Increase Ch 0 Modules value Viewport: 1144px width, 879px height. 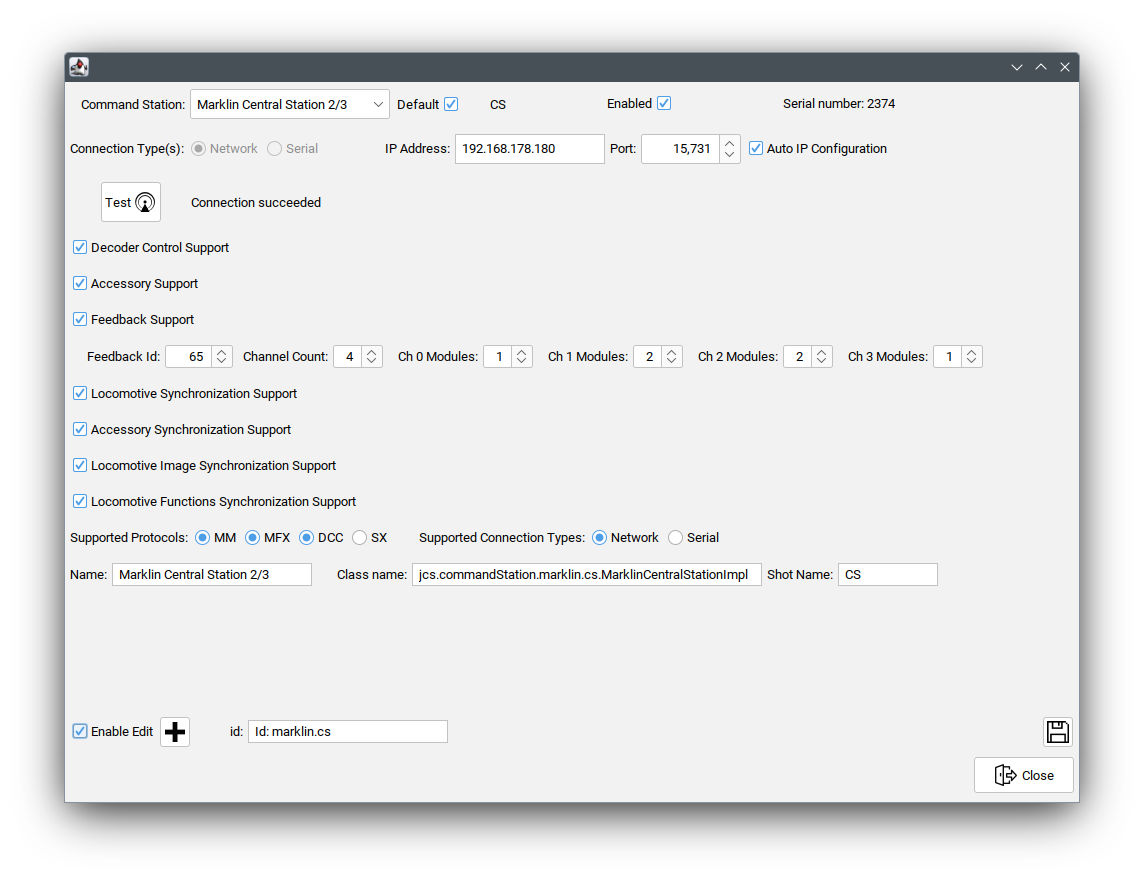click(522, 352)
